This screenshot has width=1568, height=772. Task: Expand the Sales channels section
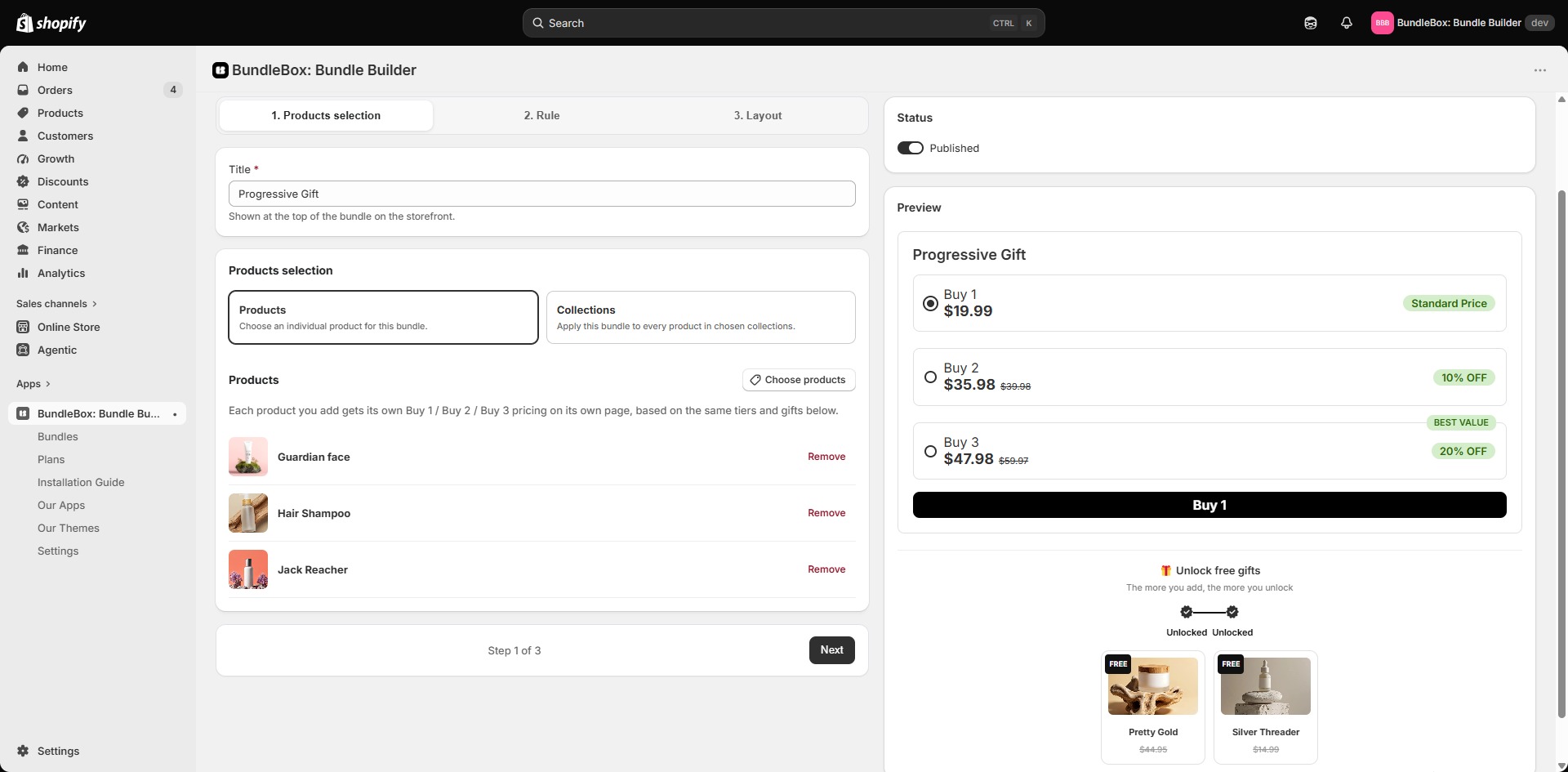click(x=56, y=304)
